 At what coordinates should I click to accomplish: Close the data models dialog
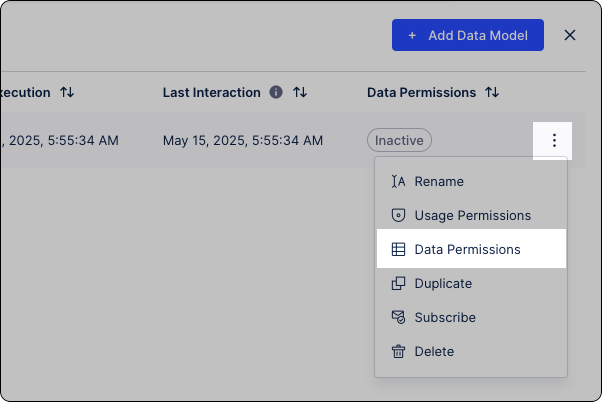click(570, 35)
